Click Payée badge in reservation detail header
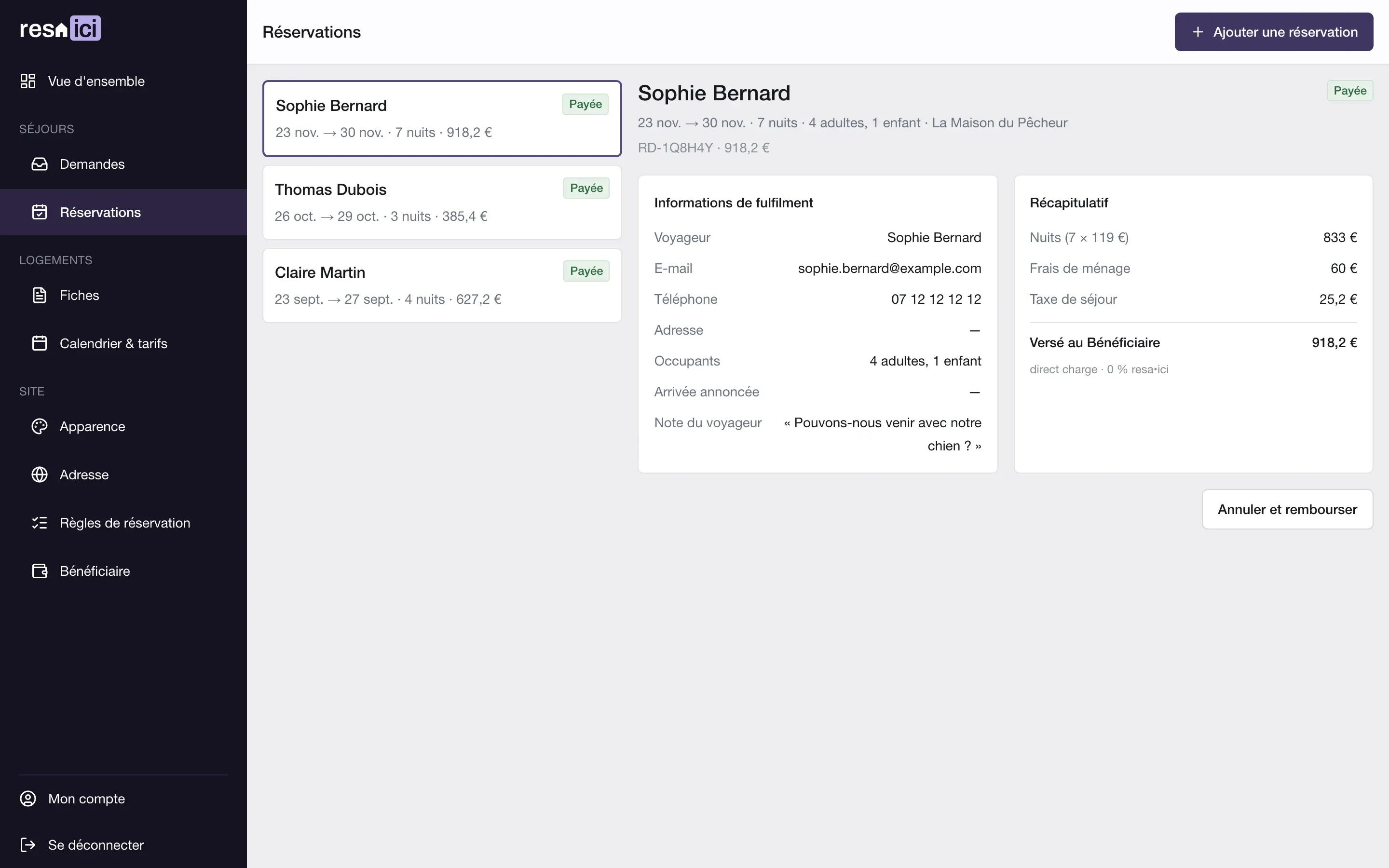Viewport: 1389px width, 868px height. click(1350, 91)
